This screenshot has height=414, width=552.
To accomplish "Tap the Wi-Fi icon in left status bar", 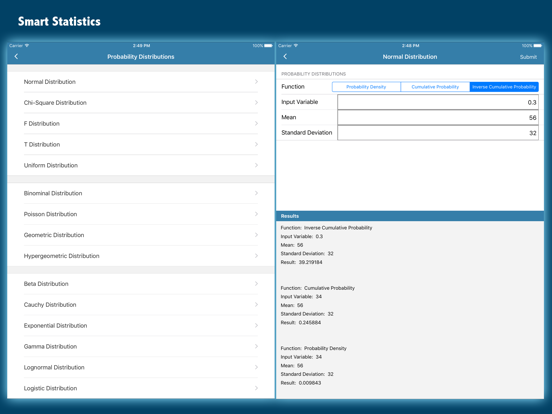I will coord(27,45).
